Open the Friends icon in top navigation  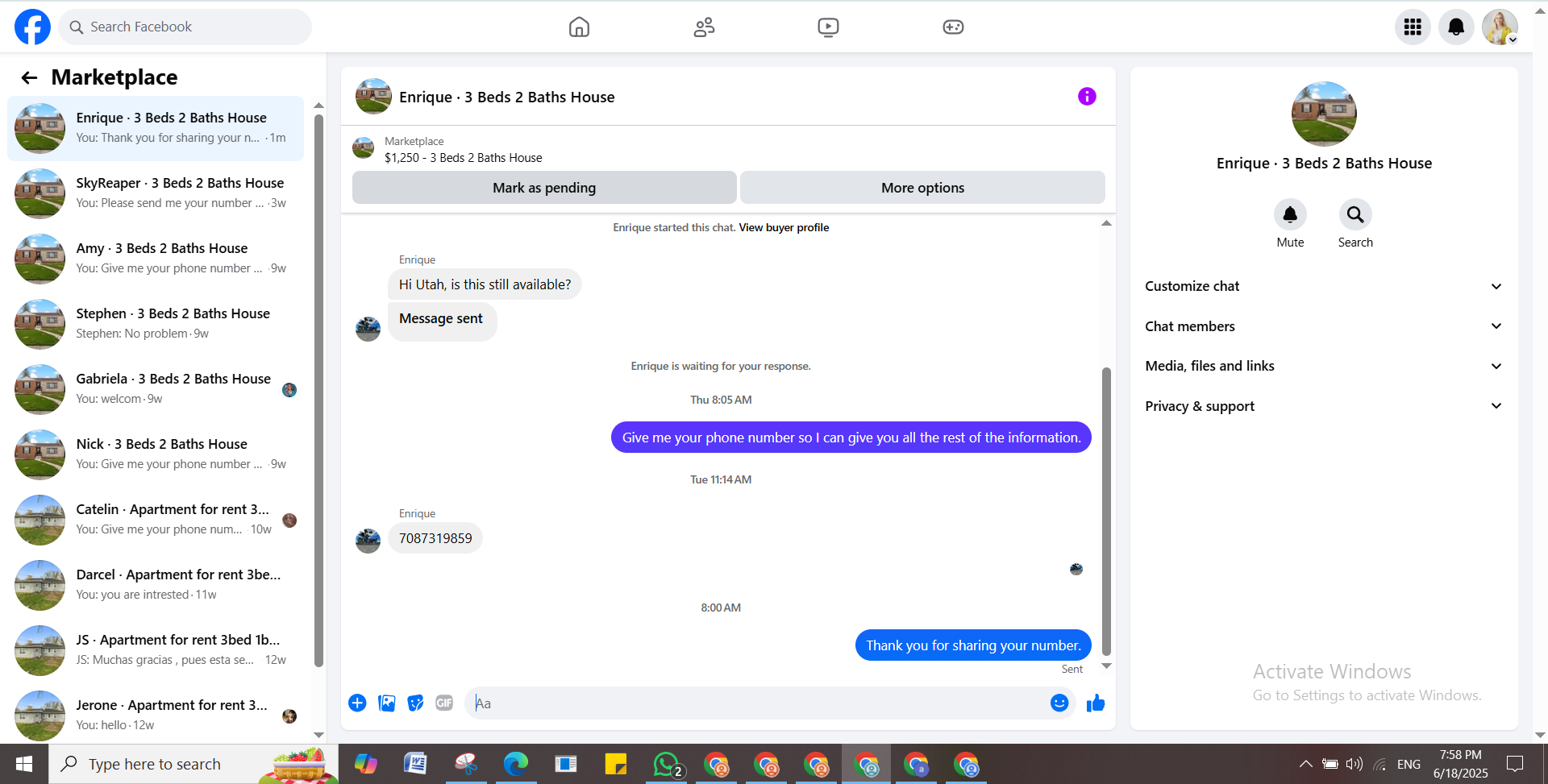704,27
